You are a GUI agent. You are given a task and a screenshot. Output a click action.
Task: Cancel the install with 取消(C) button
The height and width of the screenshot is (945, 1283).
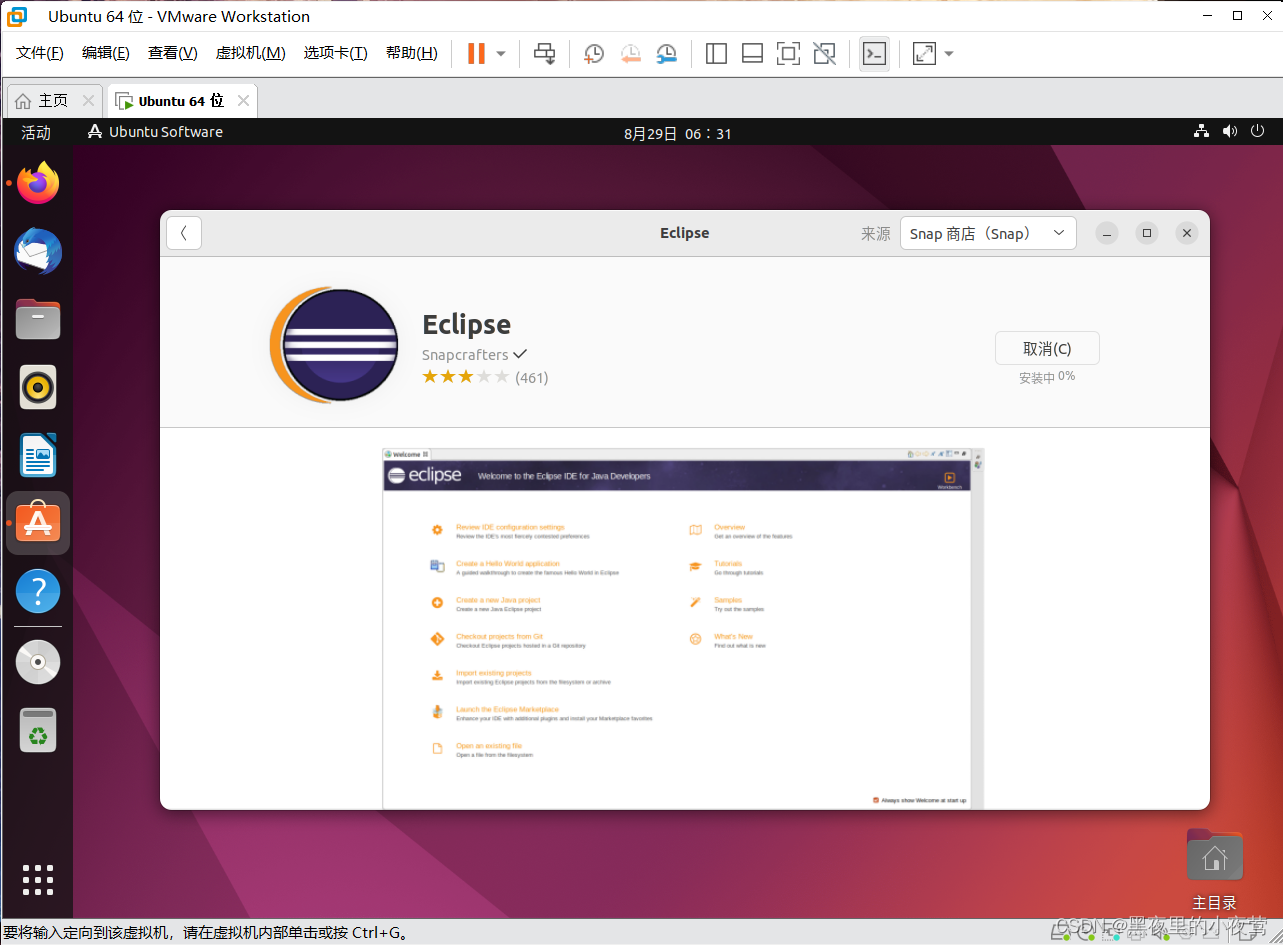(1047, 348)
